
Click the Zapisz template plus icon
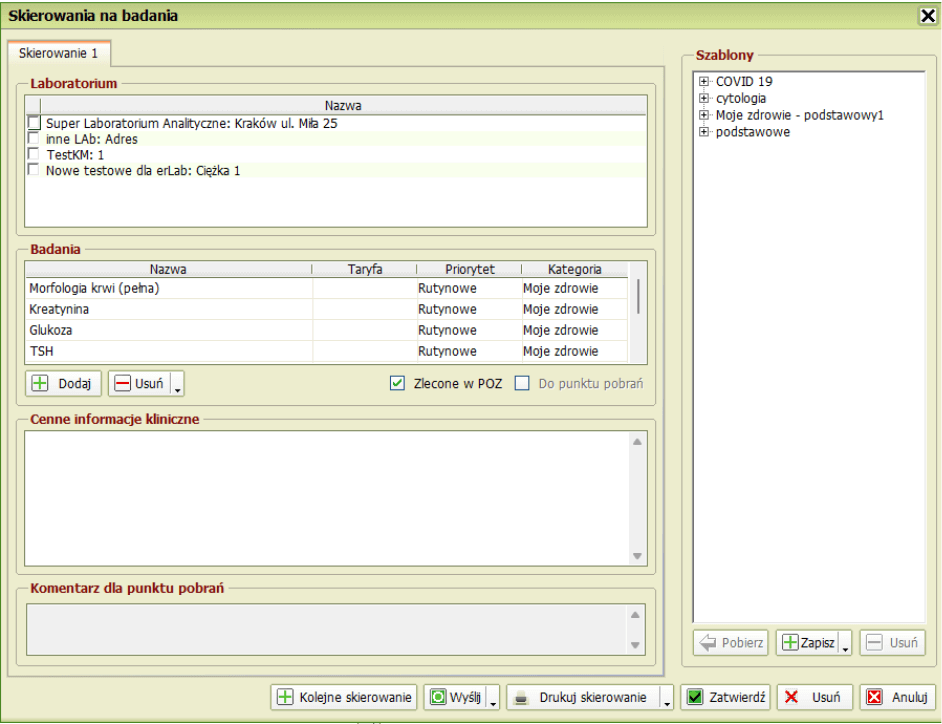point(790,643)
